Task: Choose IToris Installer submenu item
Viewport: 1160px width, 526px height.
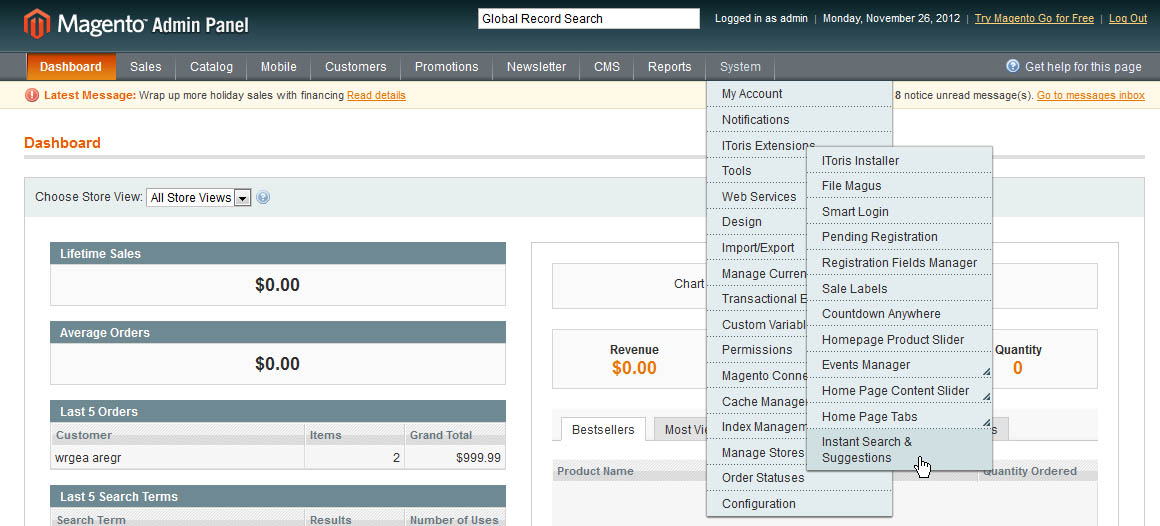Action: [x=899, y=161]
